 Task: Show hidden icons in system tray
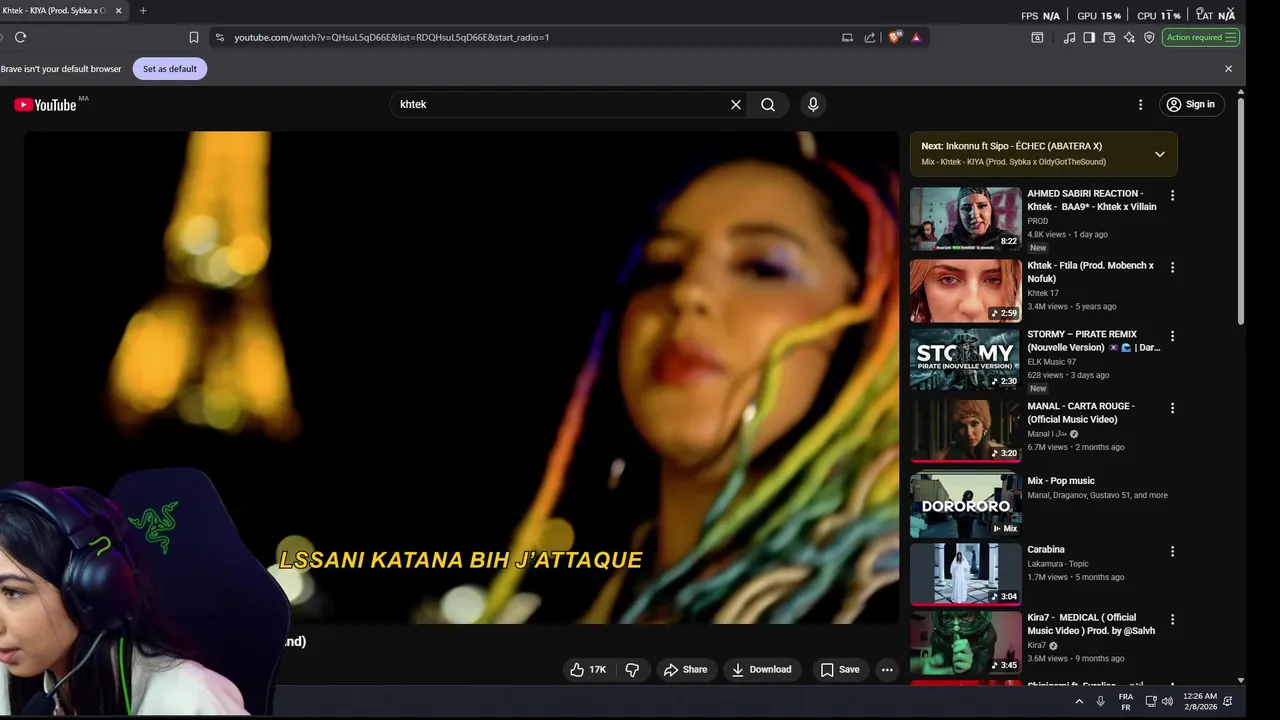pos(1079,702)
